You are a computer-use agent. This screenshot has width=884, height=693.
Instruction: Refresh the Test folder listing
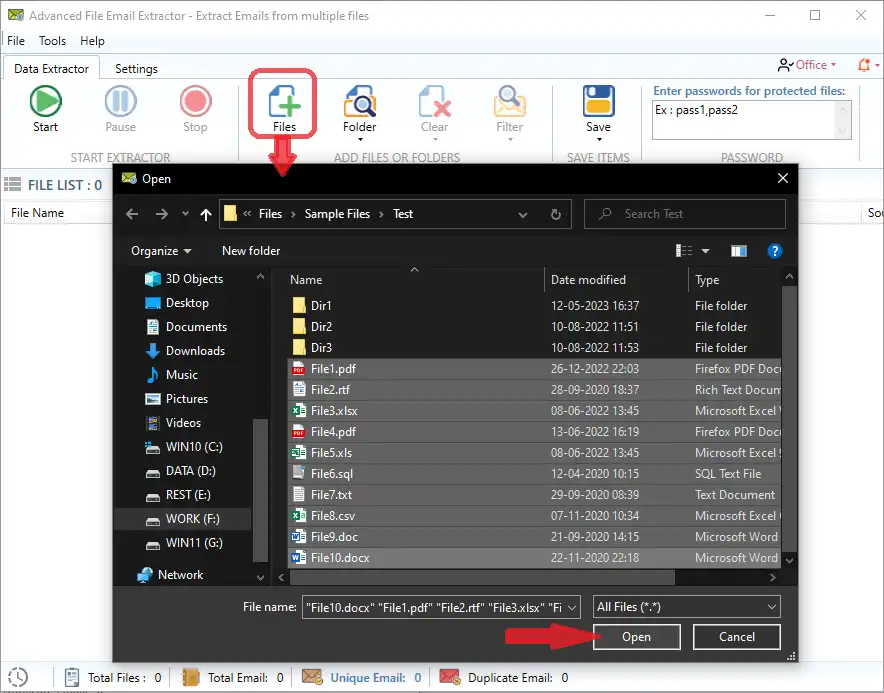555,214
